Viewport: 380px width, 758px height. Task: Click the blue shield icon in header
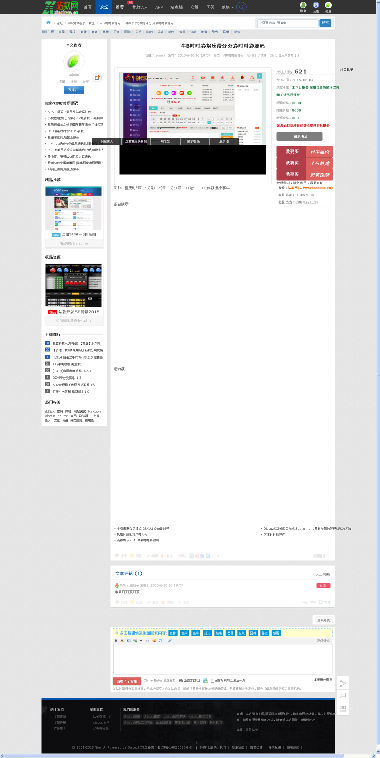pyautogui.click(x=316, y=5)
